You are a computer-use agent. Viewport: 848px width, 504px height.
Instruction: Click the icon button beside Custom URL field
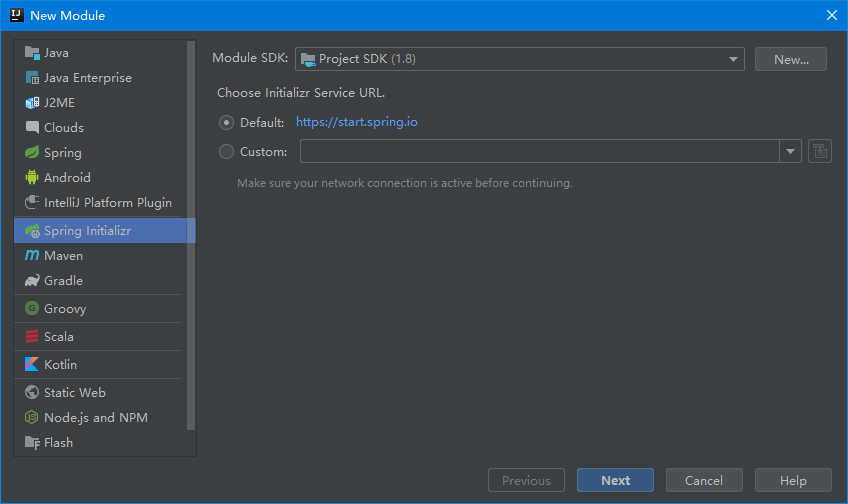(820, 151)
